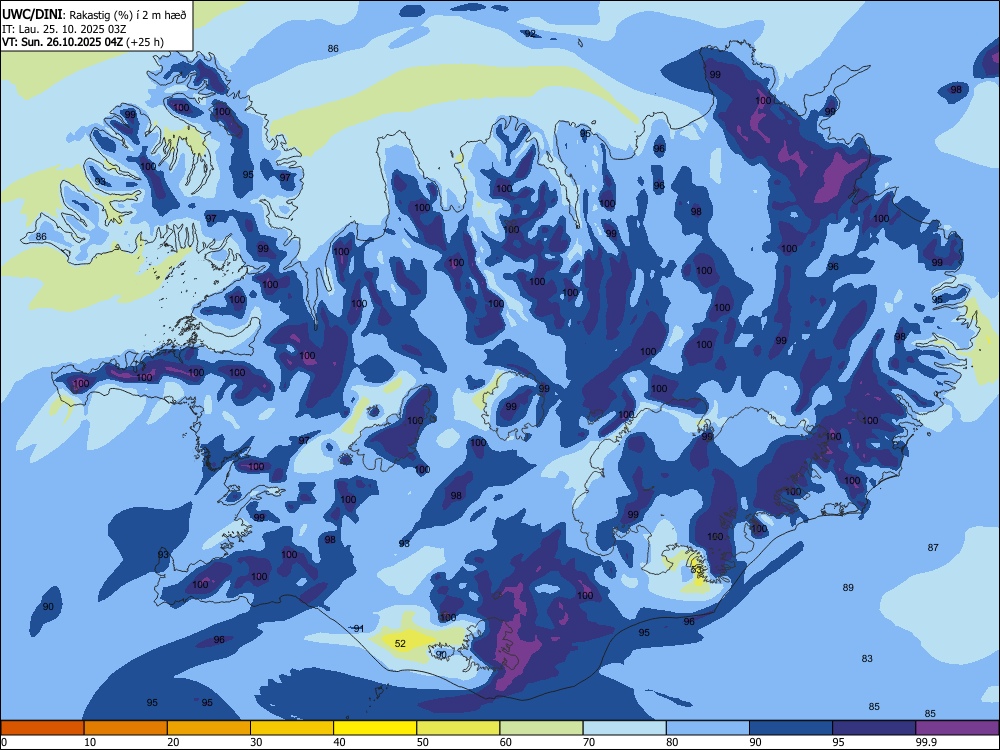This screenshot has height=750, width=1000.
Task: Click the legend tick label '70'
Action: 589,742
